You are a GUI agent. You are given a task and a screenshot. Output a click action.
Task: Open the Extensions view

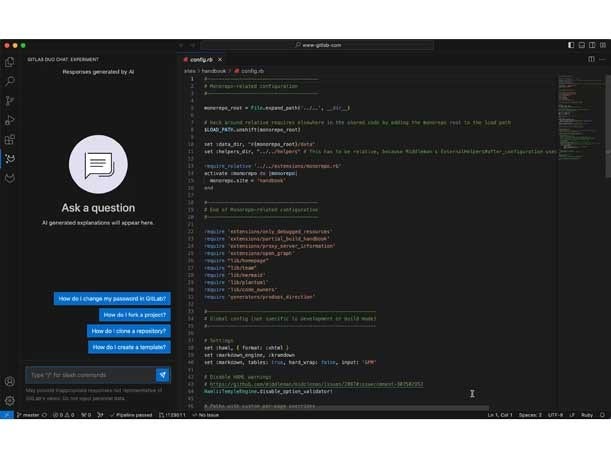[x=10, y=139]
